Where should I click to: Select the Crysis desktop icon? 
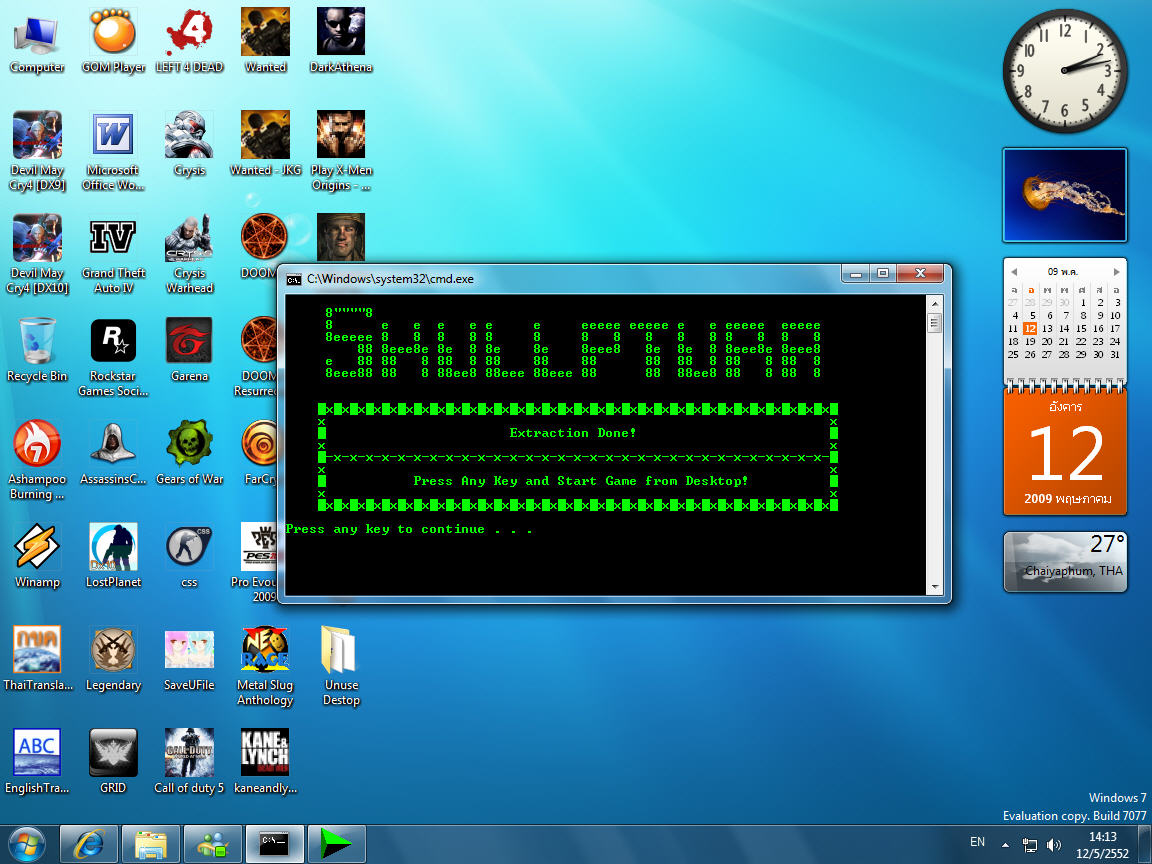pyautogui.click(x=189, y=145)
